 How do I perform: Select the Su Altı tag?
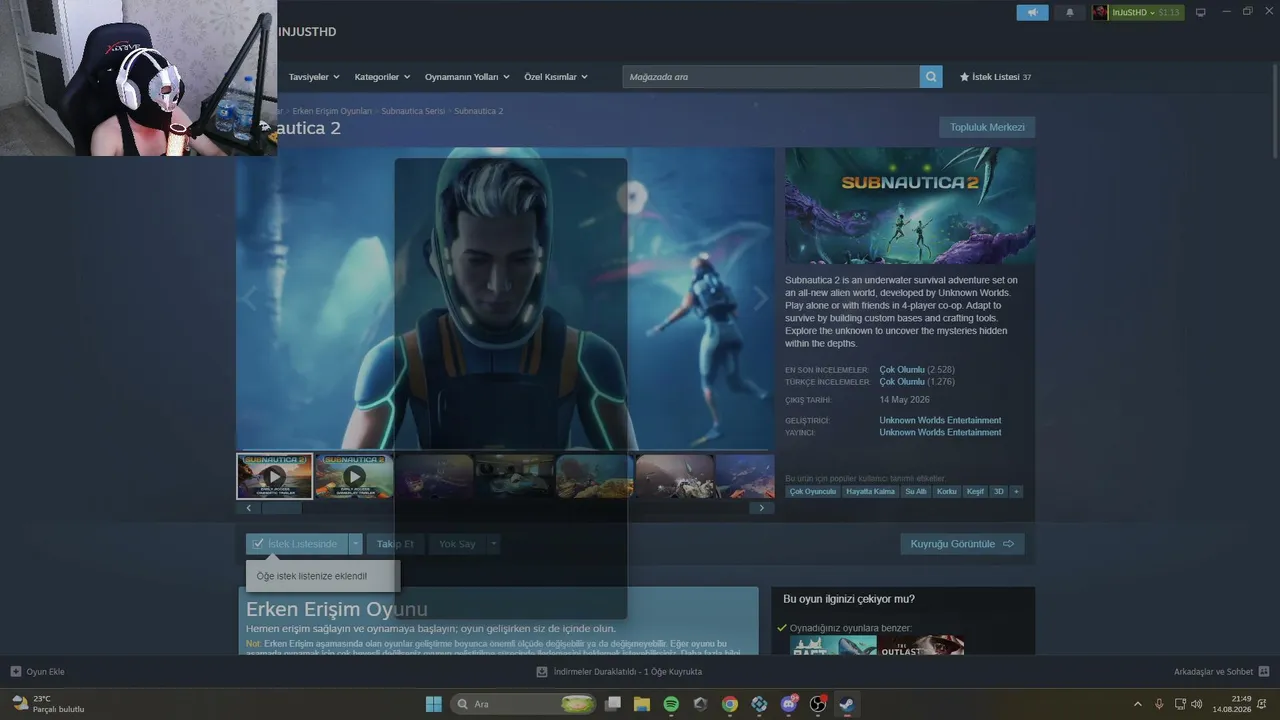tap(916, 492)
